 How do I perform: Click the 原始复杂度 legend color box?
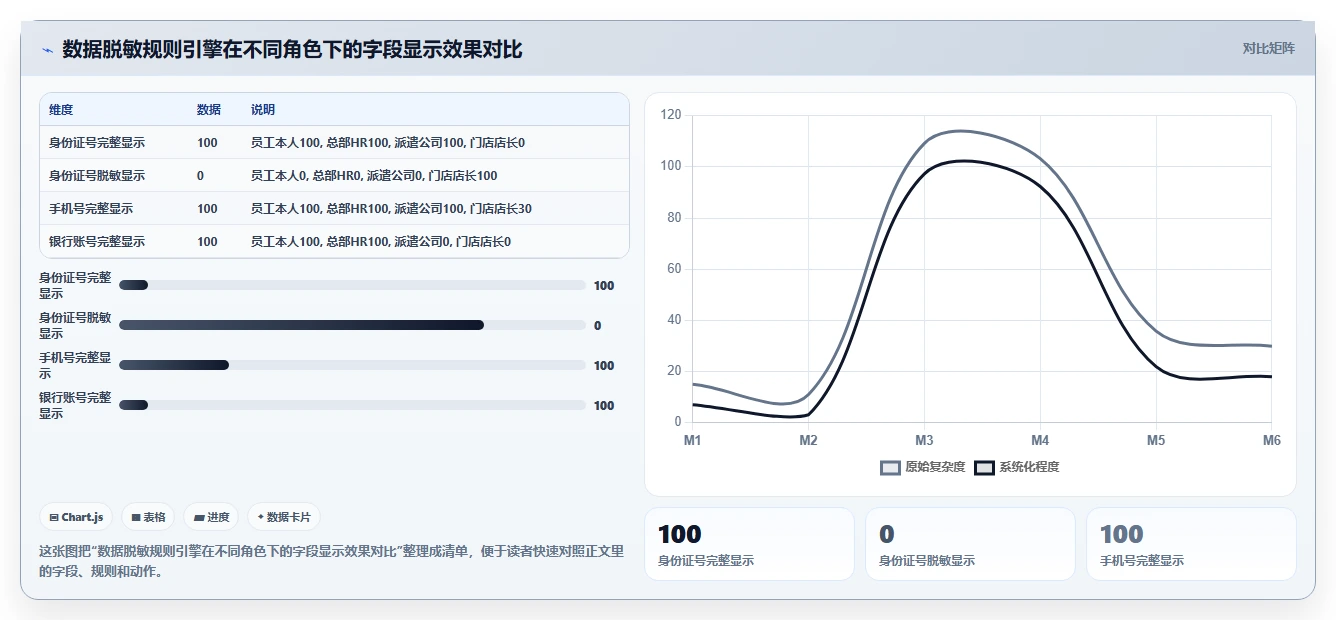click(x=890, y=467)
